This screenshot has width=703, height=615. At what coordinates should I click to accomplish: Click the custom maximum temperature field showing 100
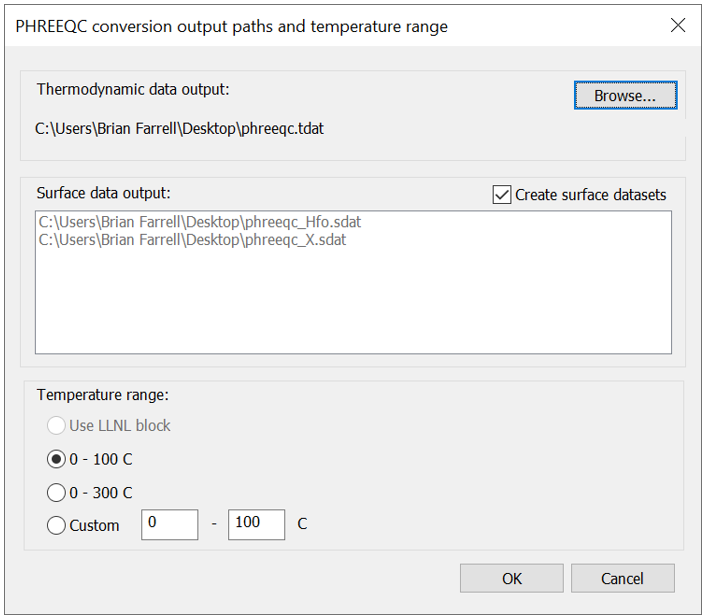click(256, 524)
